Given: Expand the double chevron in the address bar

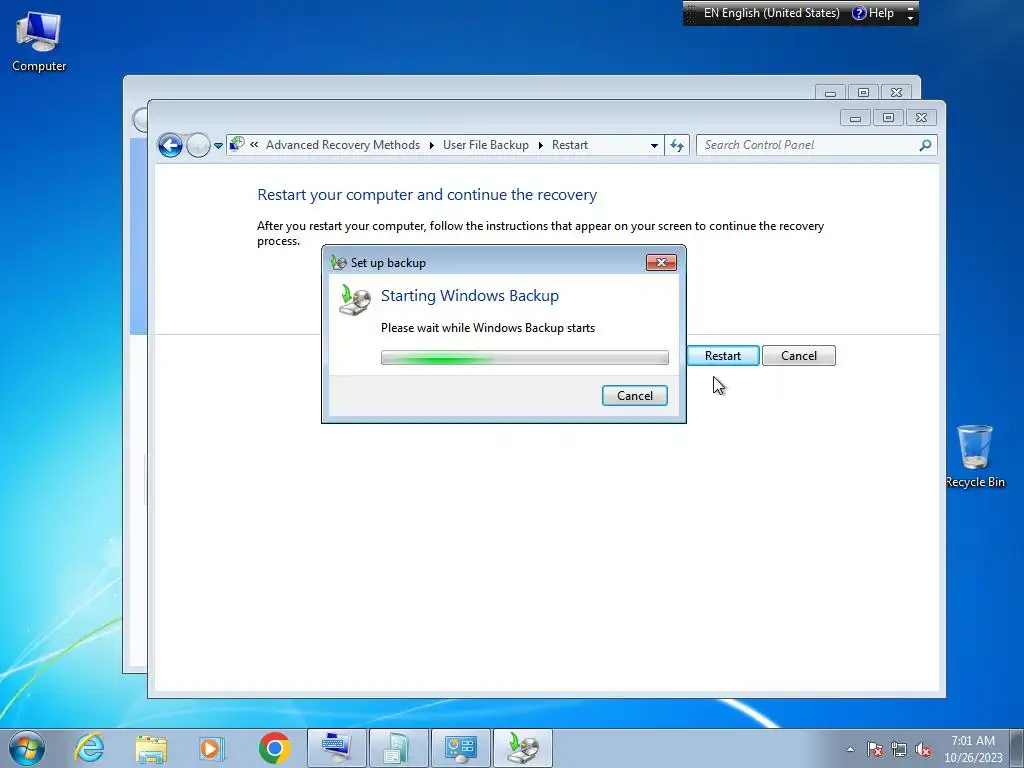Looking at the screenshot, I should point(254,144).
